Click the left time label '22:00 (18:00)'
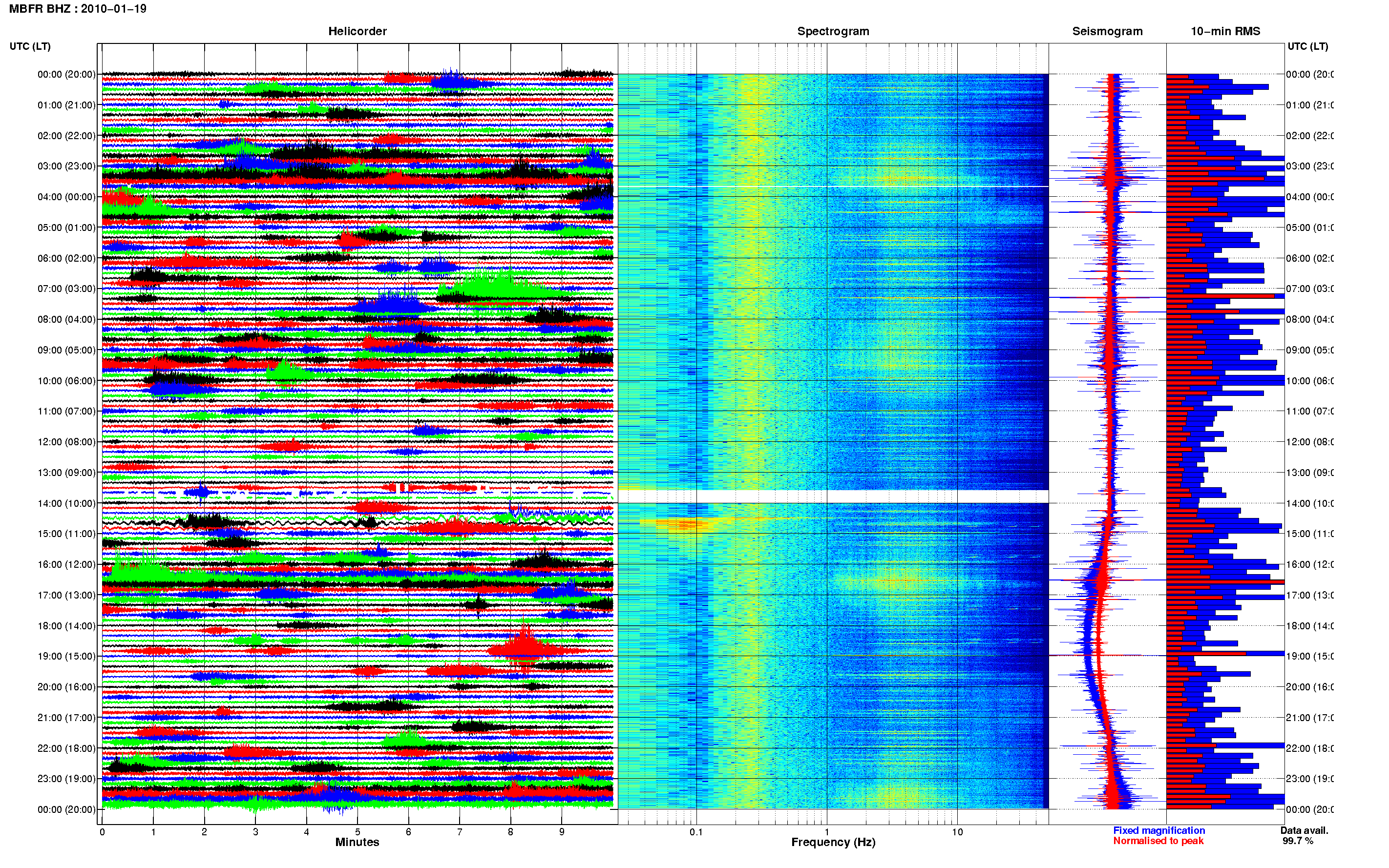This screenshot has width=1389, height=868. [x=66, y=748]
